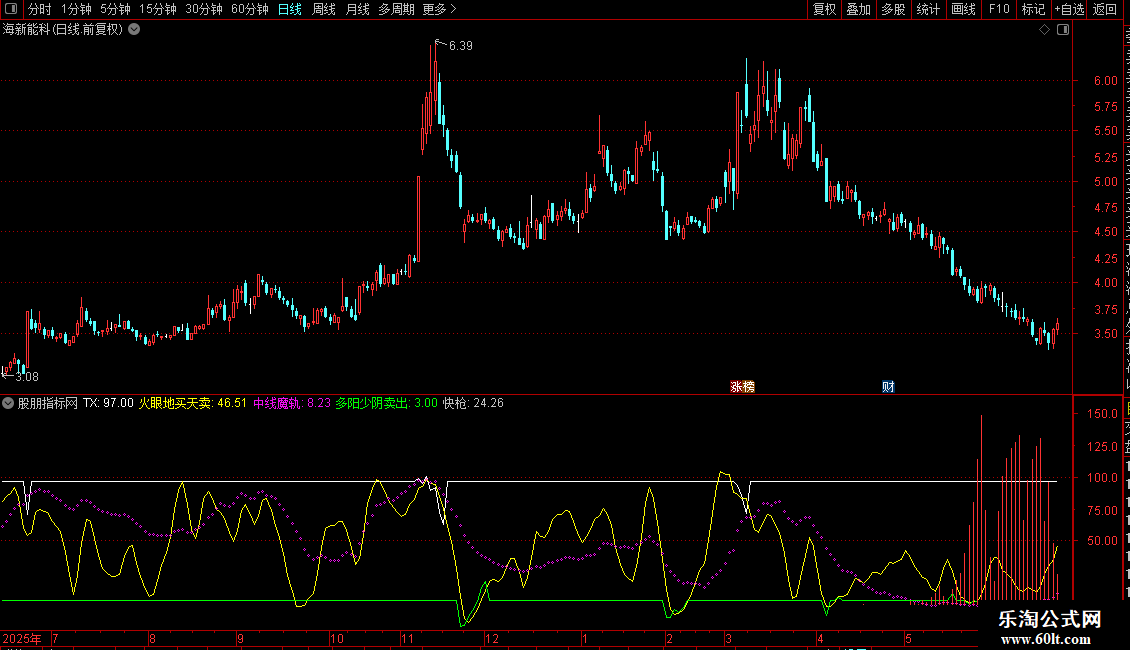Switch to 周线 weekly chart

324,9
